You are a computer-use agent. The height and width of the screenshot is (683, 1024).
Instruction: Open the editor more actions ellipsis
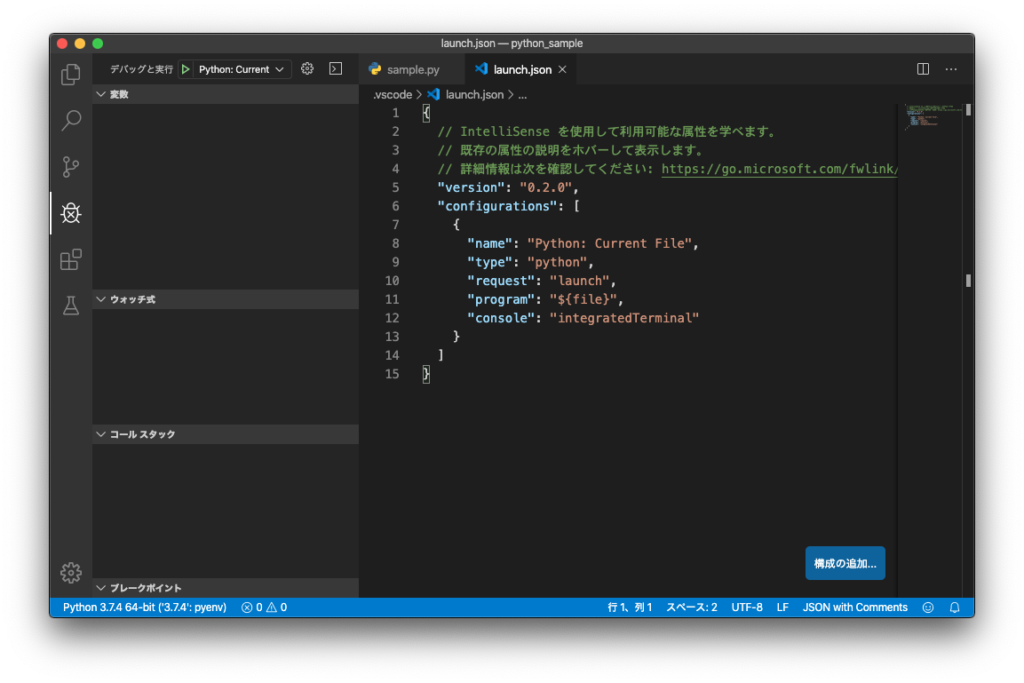tap(951, 68)
